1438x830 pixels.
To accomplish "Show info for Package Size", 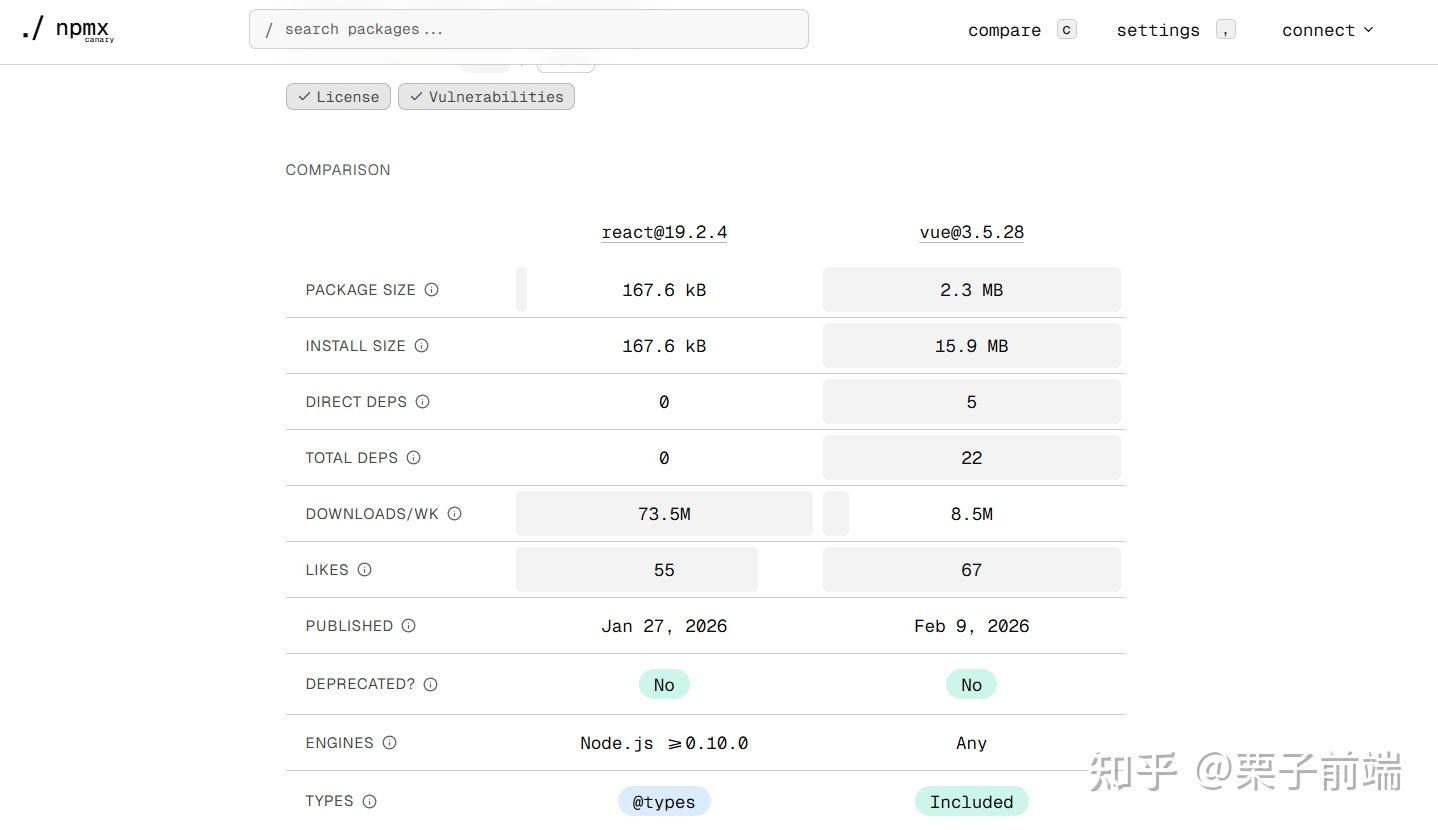I will 432,290.
